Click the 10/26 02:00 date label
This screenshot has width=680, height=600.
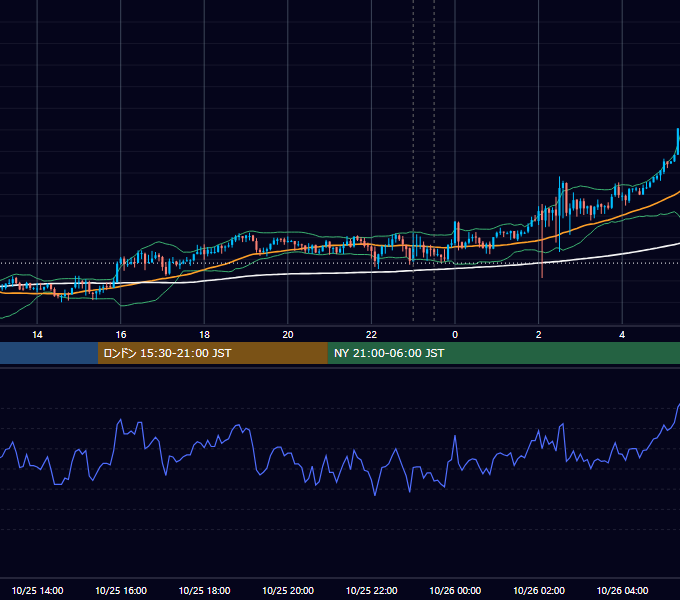539,590
